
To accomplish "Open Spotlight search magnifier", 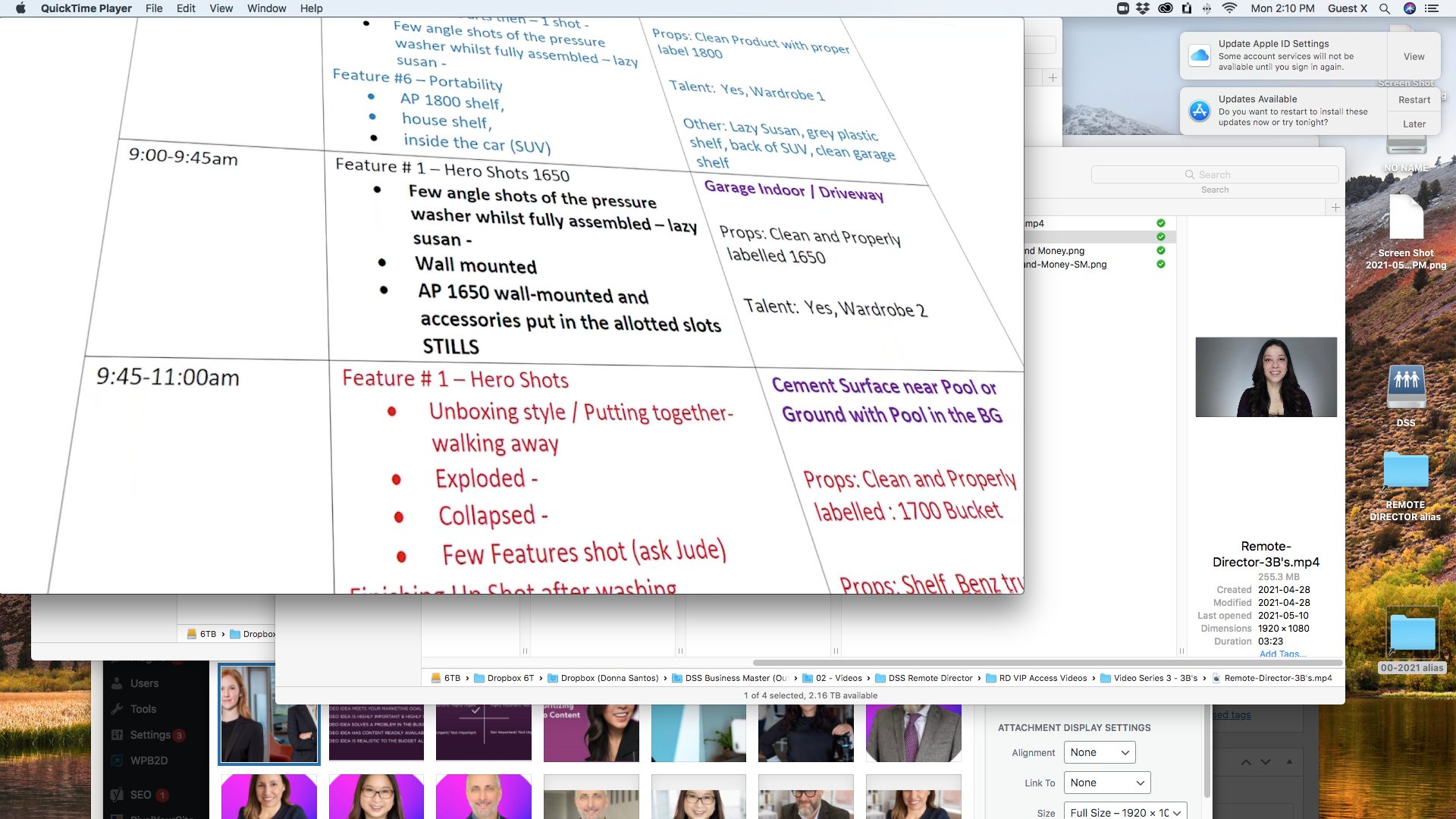I will (1385, 8).
